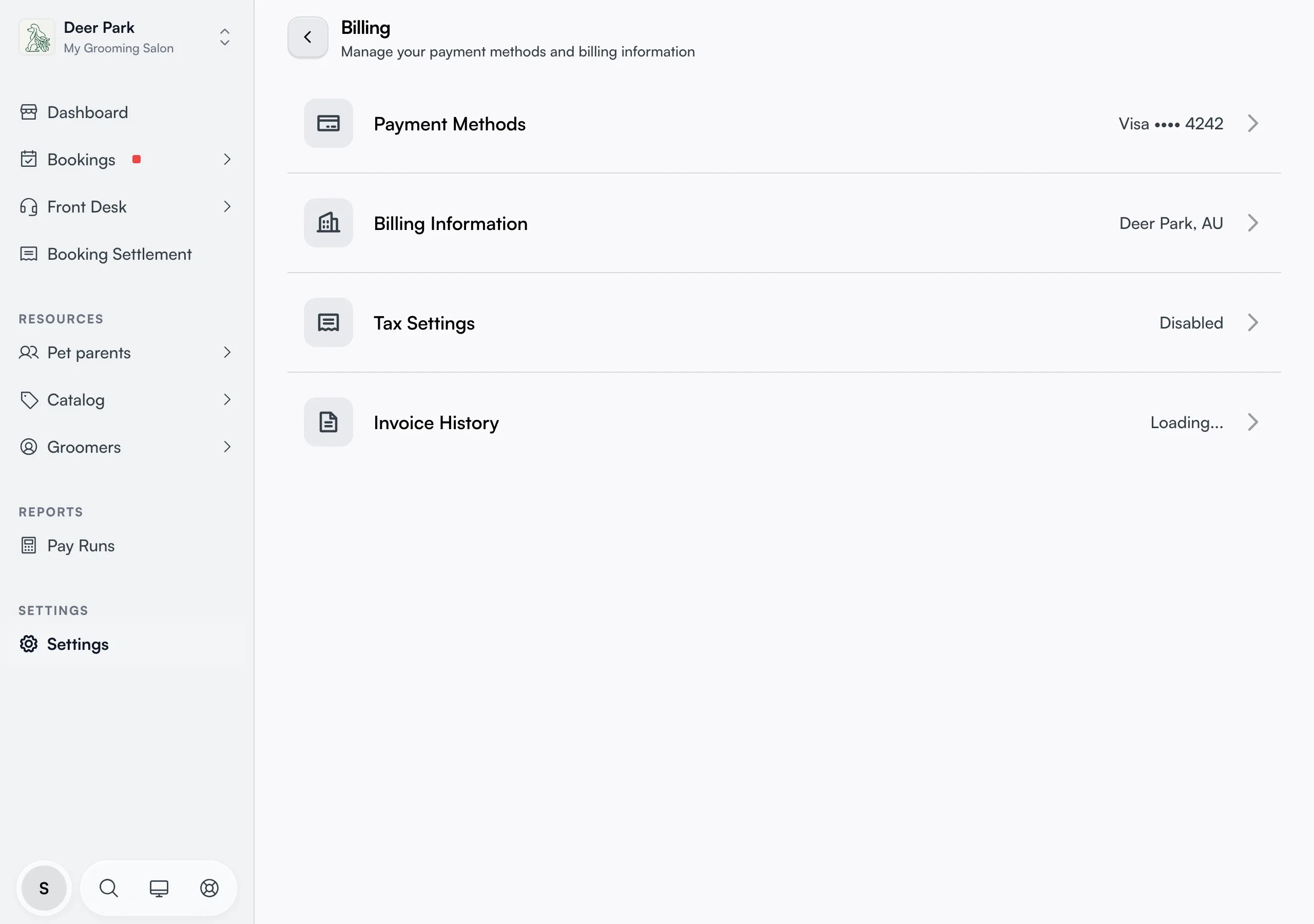The height and width of the screenshot is (924, 1314).
Task: Click the search magnifier icon
Action: tap(109, 888)
